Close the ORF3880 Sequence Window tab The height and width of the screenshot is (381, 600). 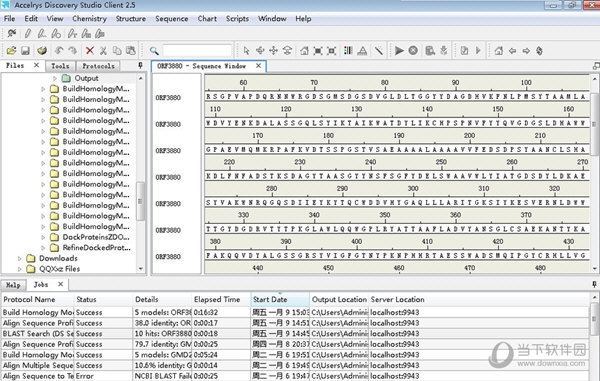259,66
